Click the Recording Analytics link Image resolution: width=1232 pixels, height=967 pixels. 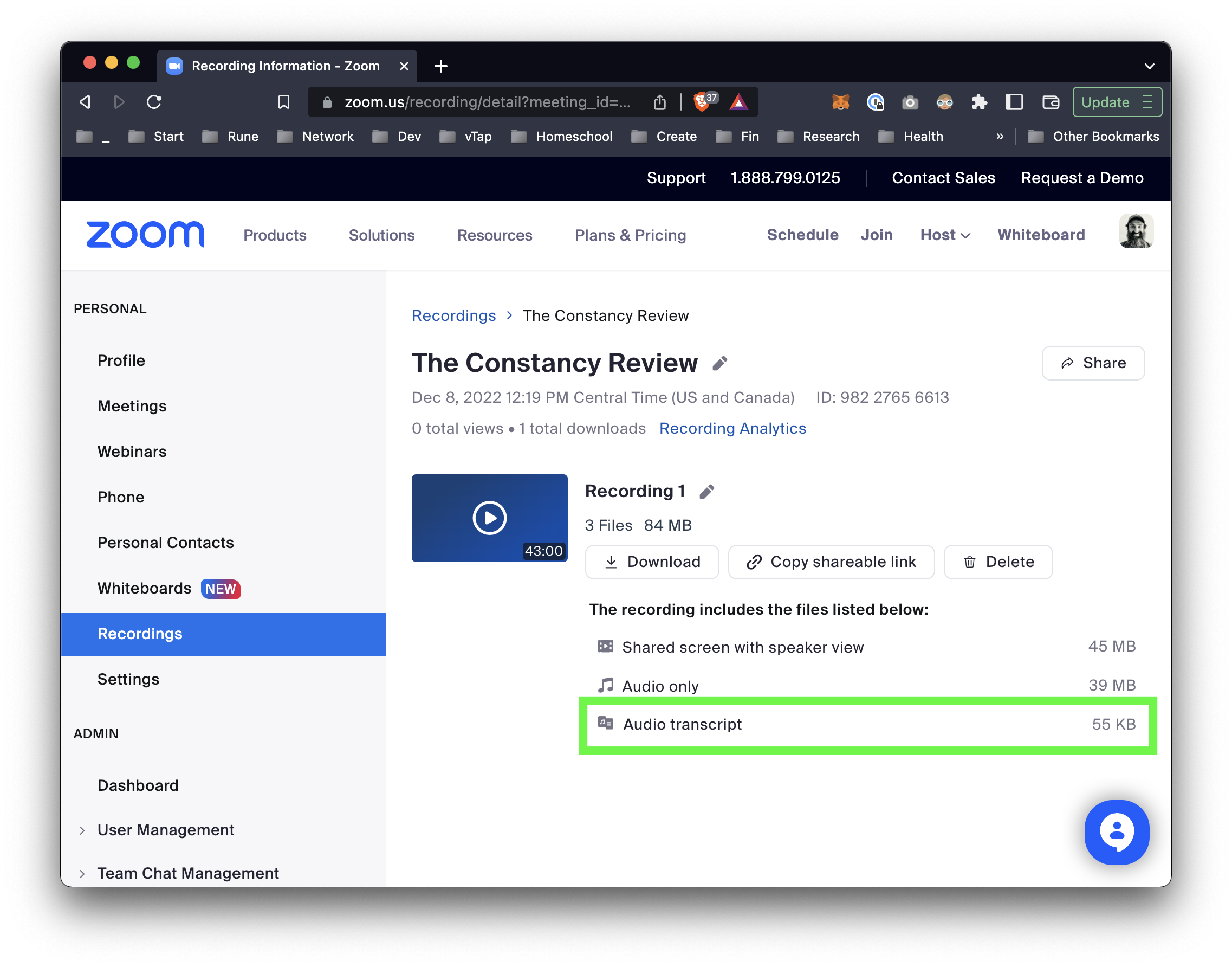click(x=732, y=429)
